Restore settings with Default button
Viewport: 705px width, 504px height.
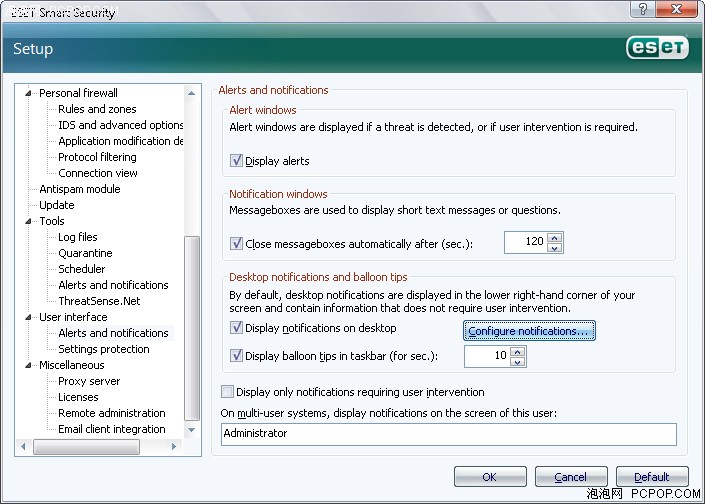click(x=652, y=477)
